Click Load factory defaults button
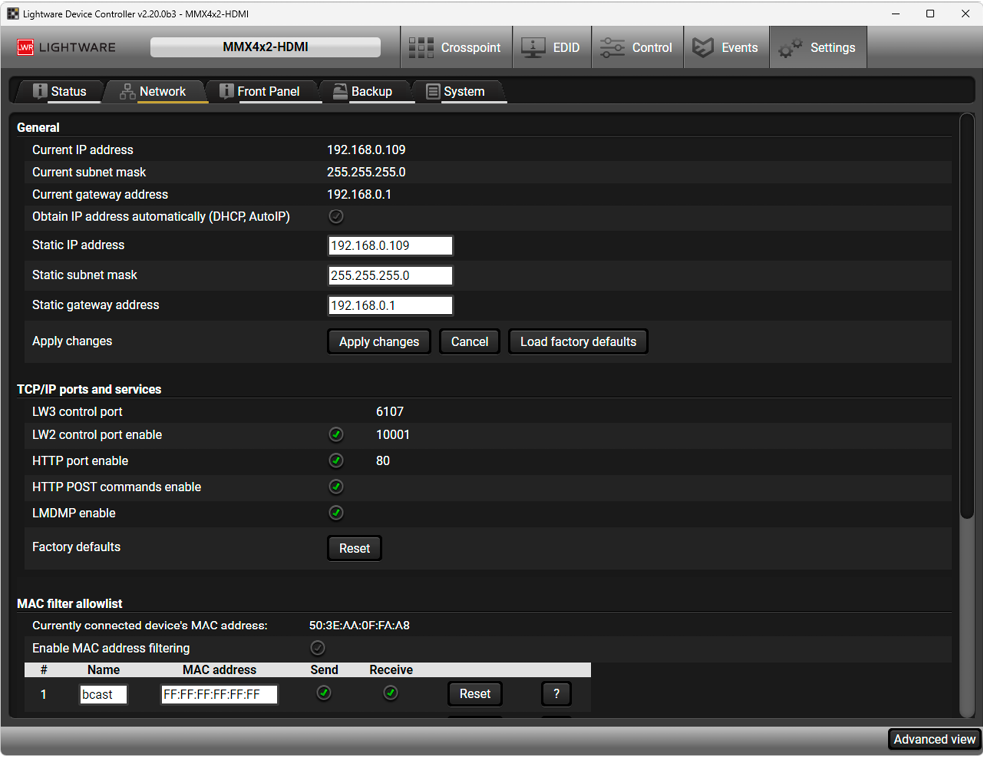The width and height of the screenshot is (983, 757). 578,342
